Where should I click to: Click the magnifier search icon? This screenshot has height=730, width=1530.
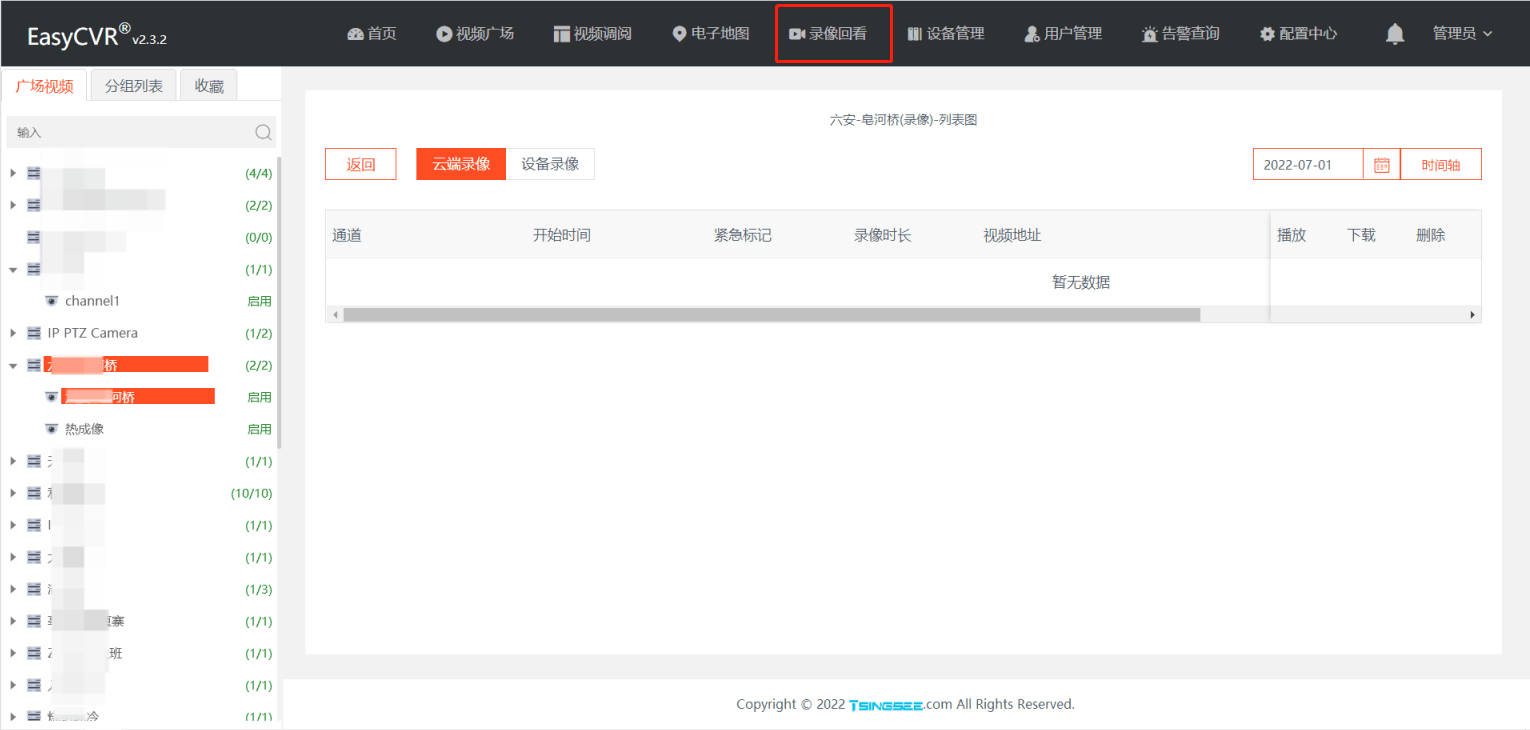tap(263, 132)
